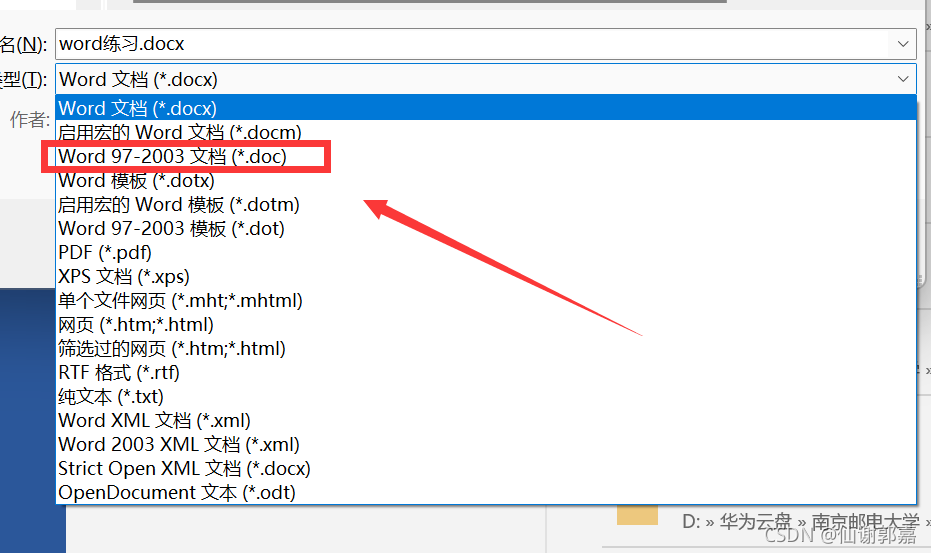Click the save type combo box field
The image size is (931, 553).
[x=486, y=79]
